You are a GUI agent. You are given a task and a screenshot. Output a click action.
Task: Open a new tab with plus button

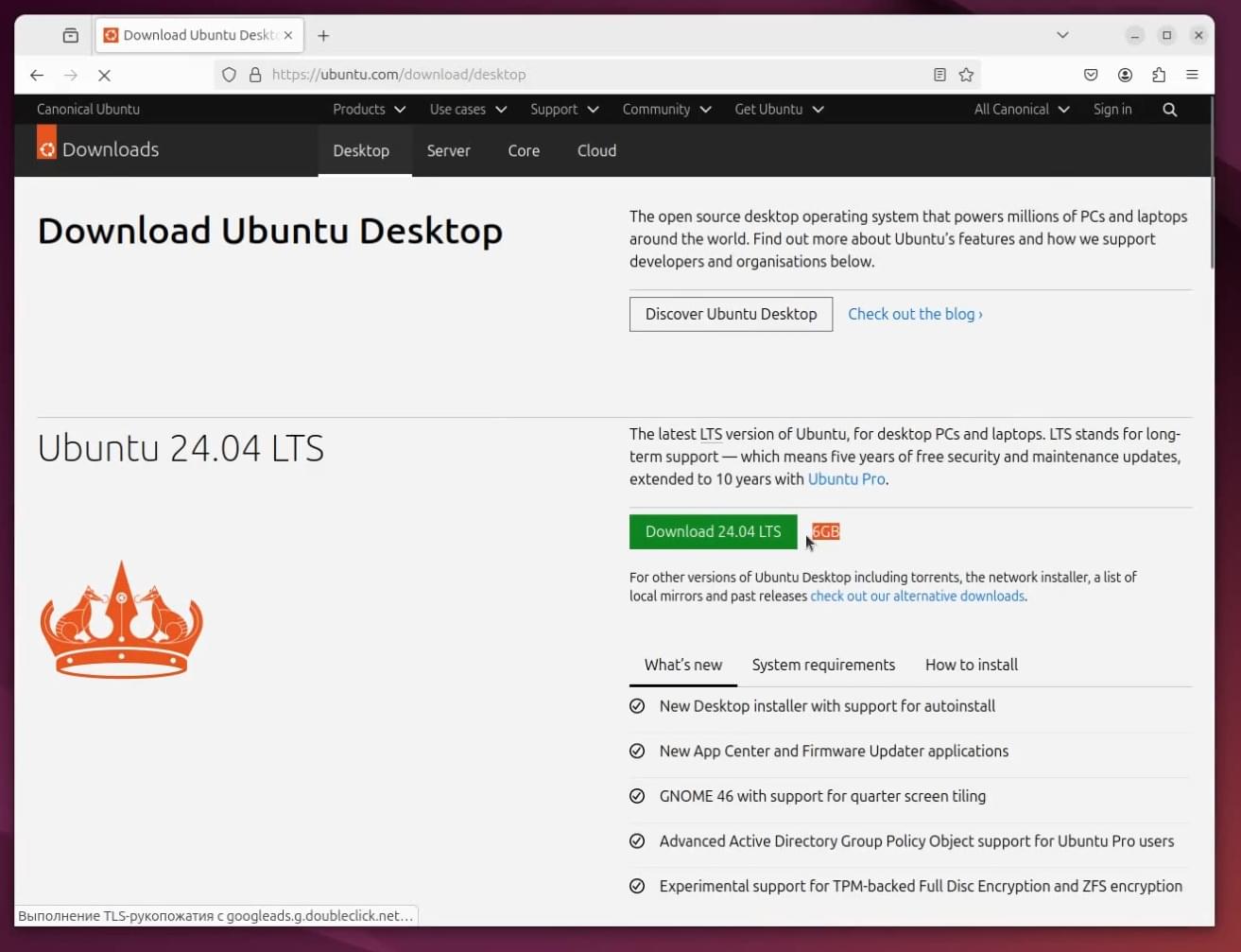tap(323, 36)
